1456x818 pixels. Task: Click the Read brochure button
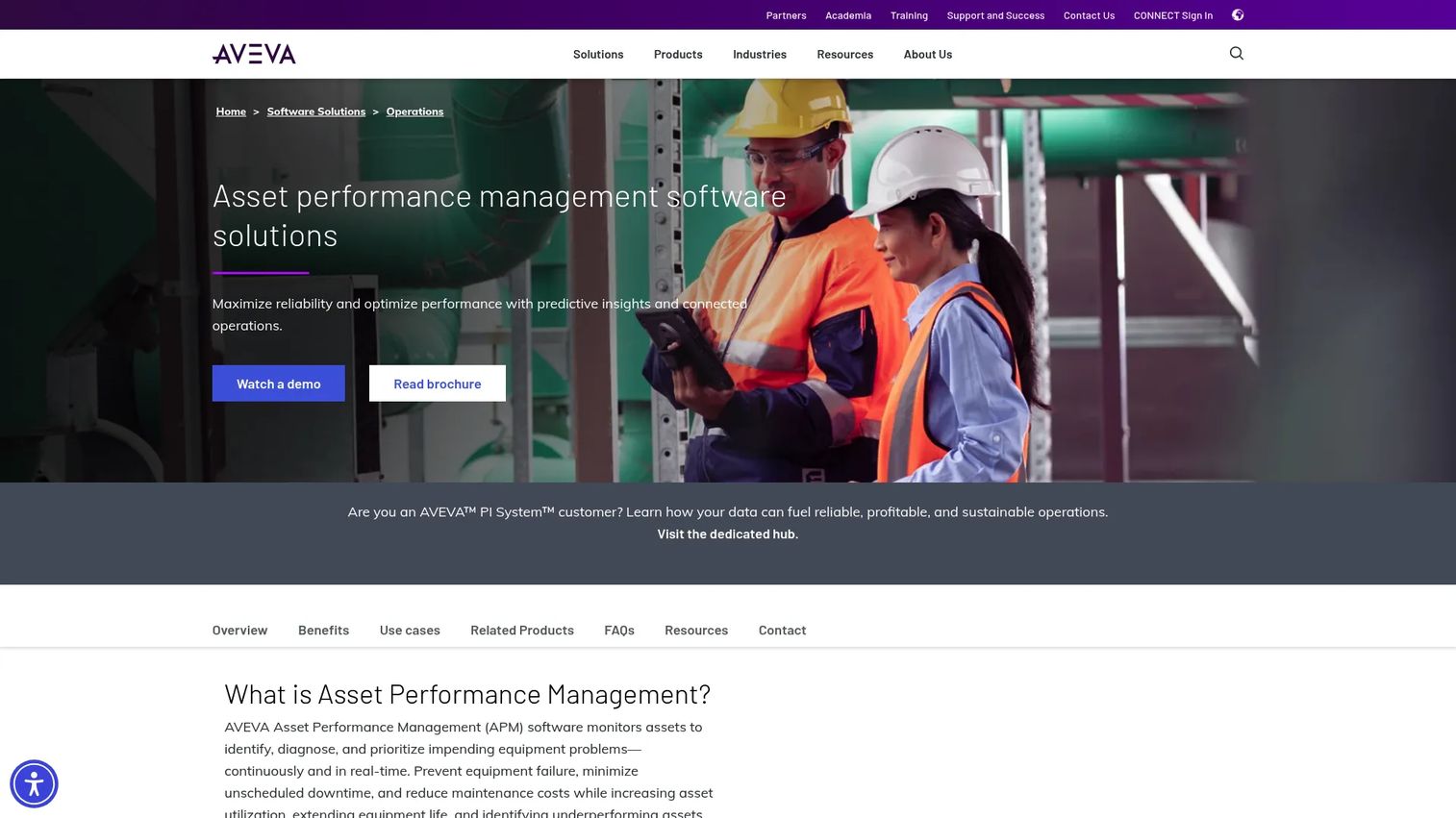pos(438,384)
